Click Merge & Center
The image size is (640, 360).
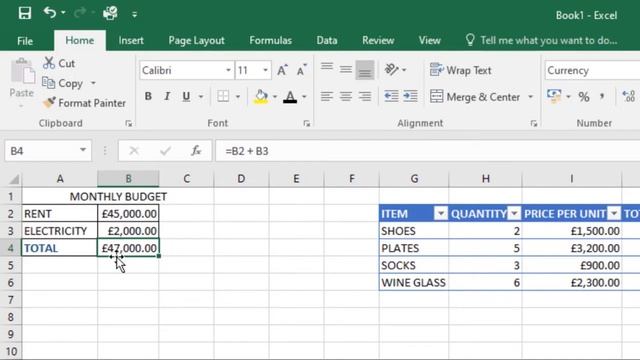[x=475, y=97]
